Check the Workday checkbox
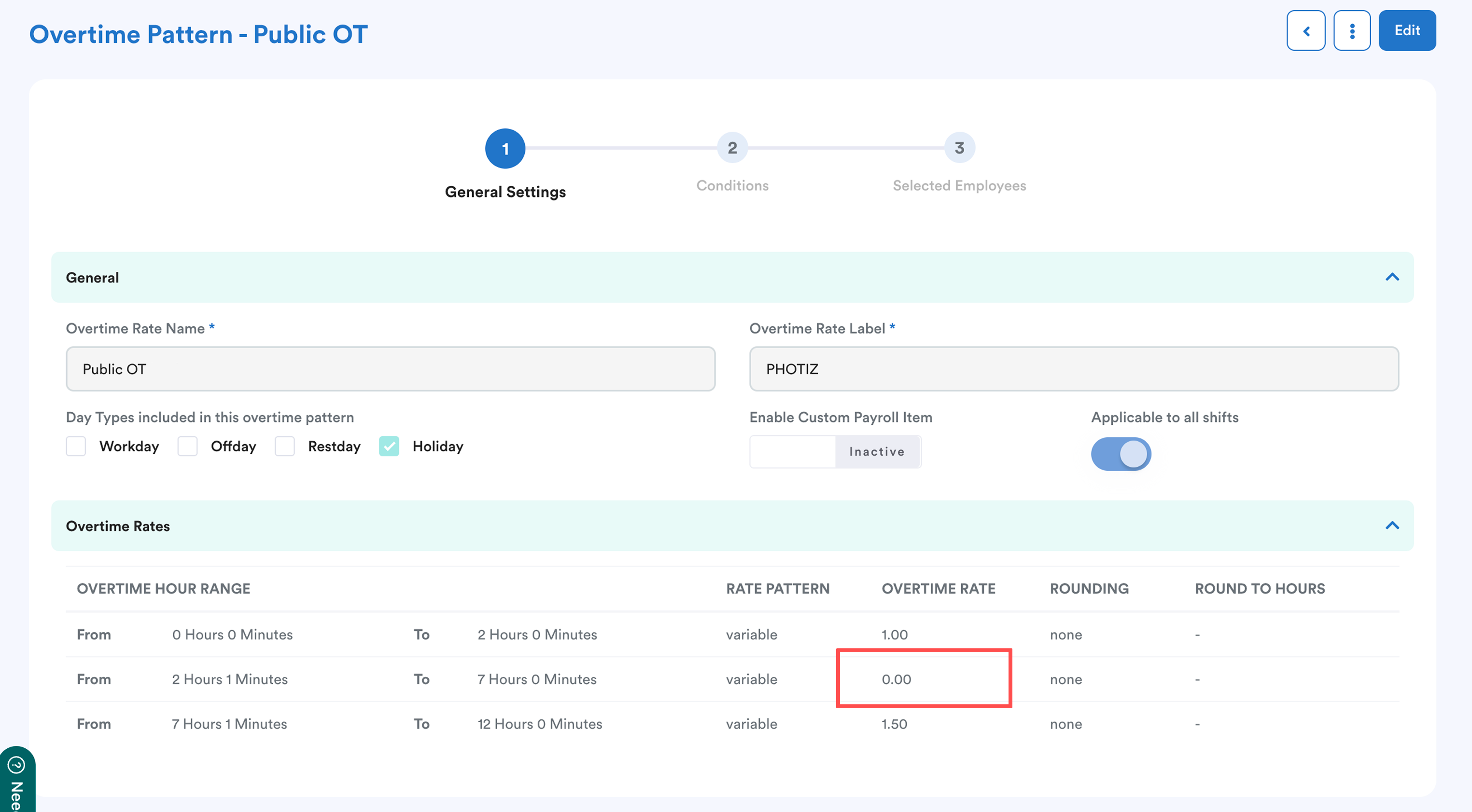 76,446
